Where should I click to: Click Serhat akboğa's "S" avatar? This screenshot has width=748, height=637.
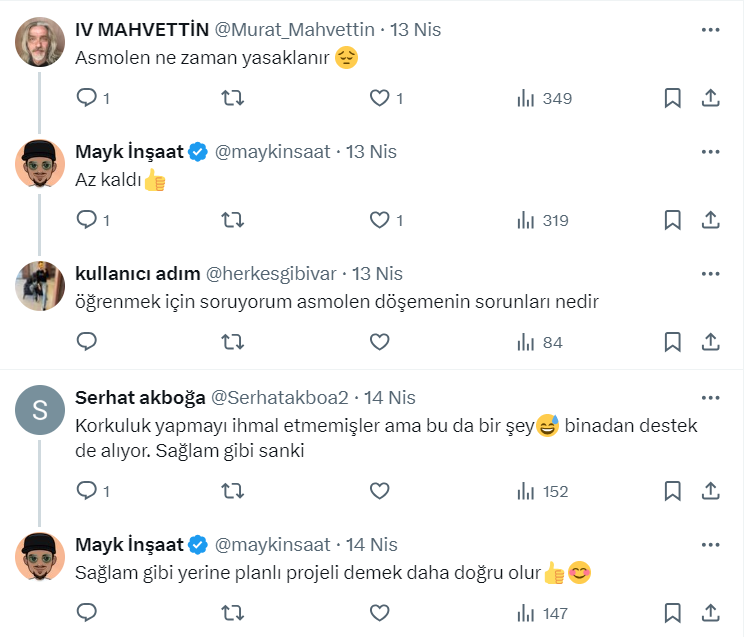[x=40, y=410]
